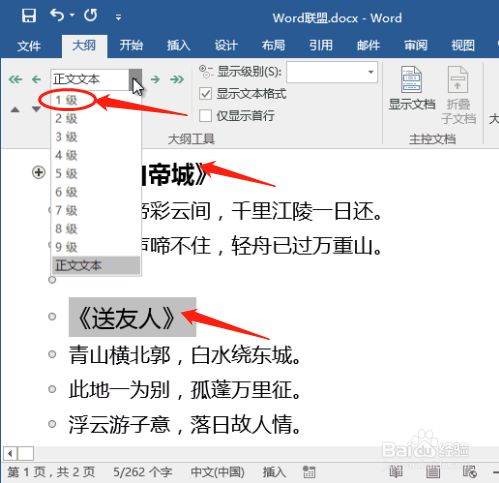Click the language indicator 中文(中国)
This screenshot has height=483, width=499.
(218, 472)
